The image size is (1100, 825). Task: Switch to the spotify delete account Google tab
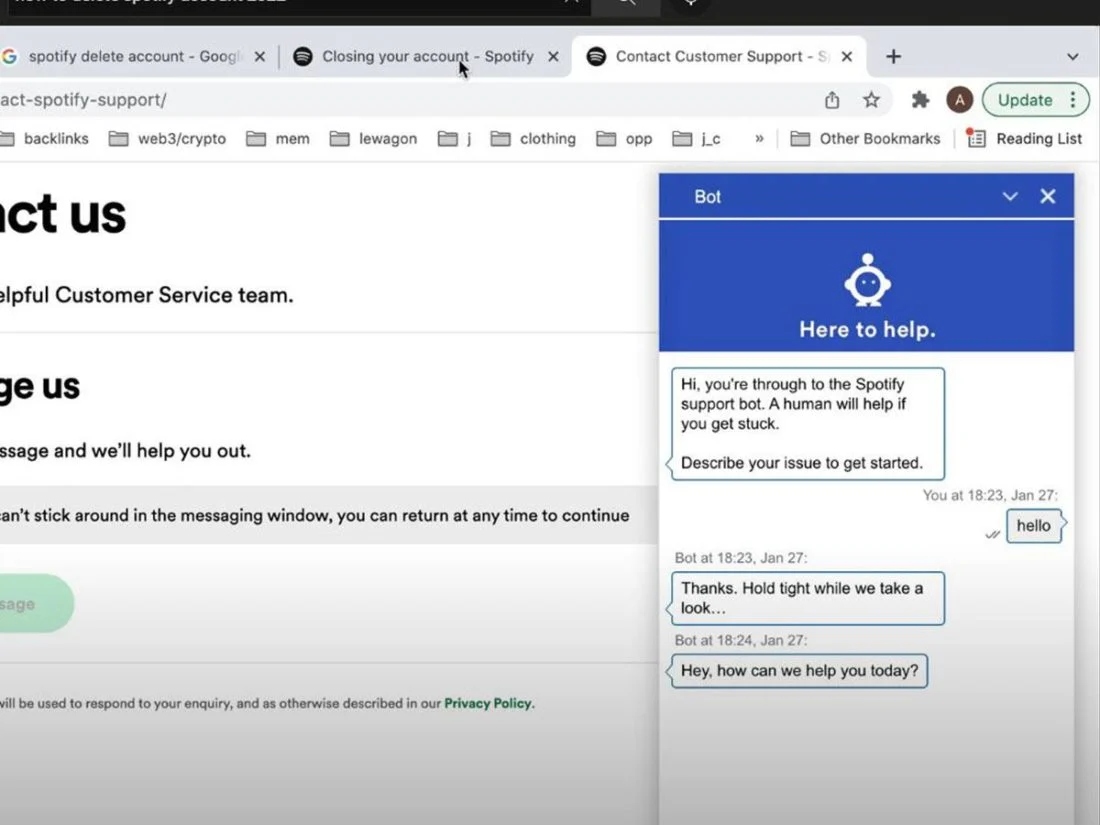(133, 56)
